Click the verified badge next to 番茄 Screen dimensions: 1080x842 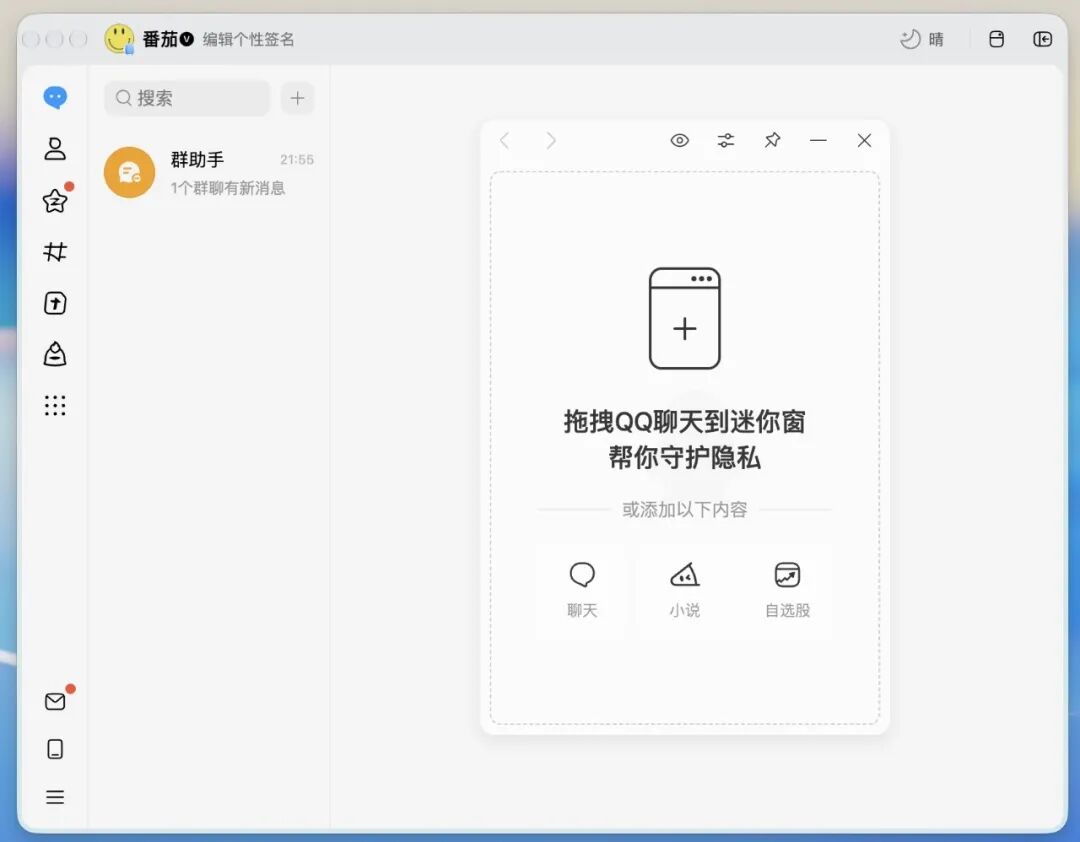(x=187, y=39)
